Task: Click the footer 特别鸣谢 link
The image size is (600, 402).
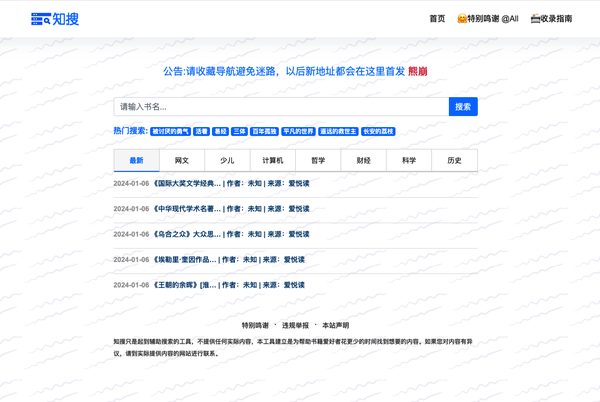Action: 255,326
